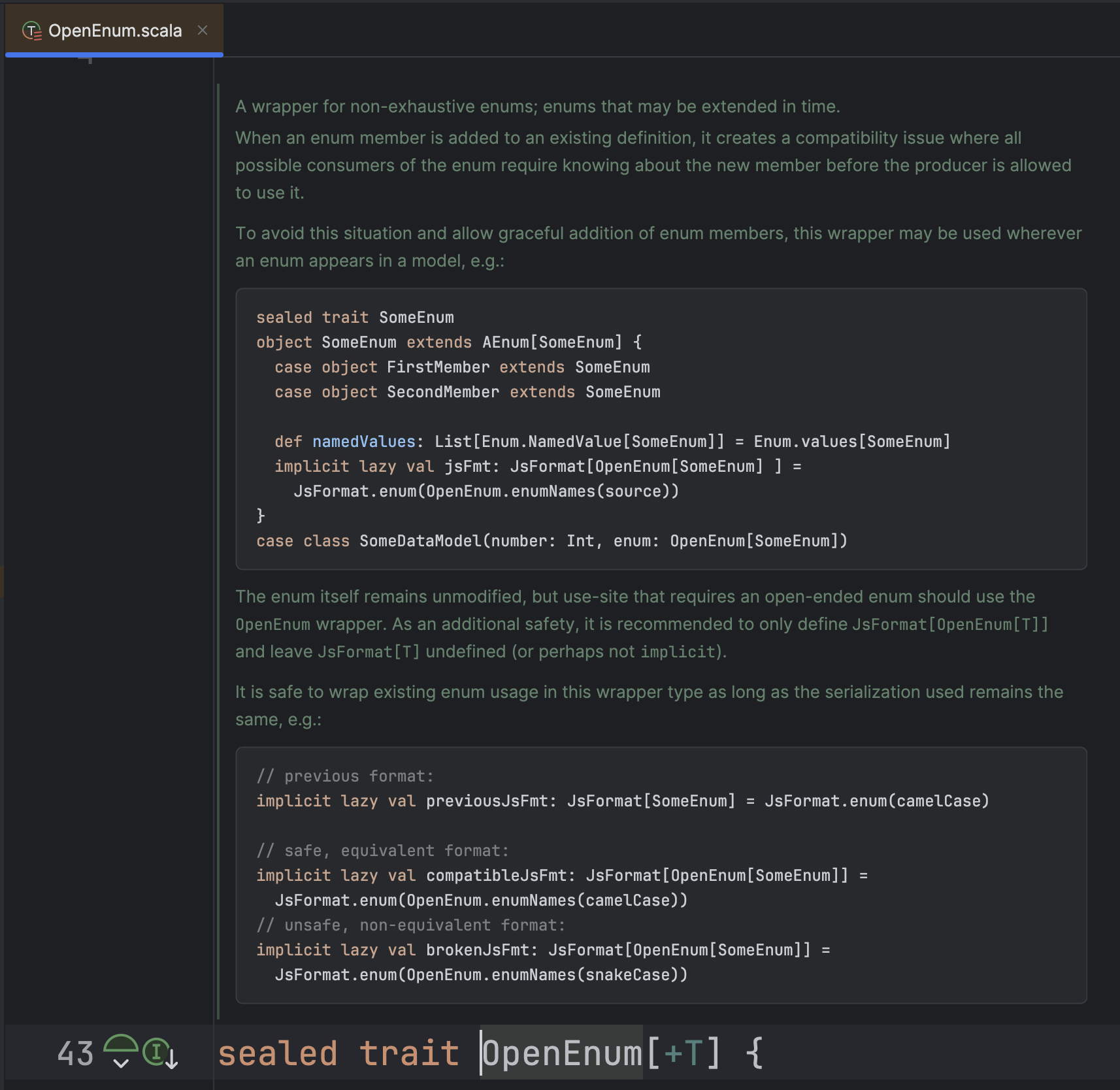1120x1090 pixels.
Task: Close the OpenEnum.scala tab
Action: coord(203,30)
